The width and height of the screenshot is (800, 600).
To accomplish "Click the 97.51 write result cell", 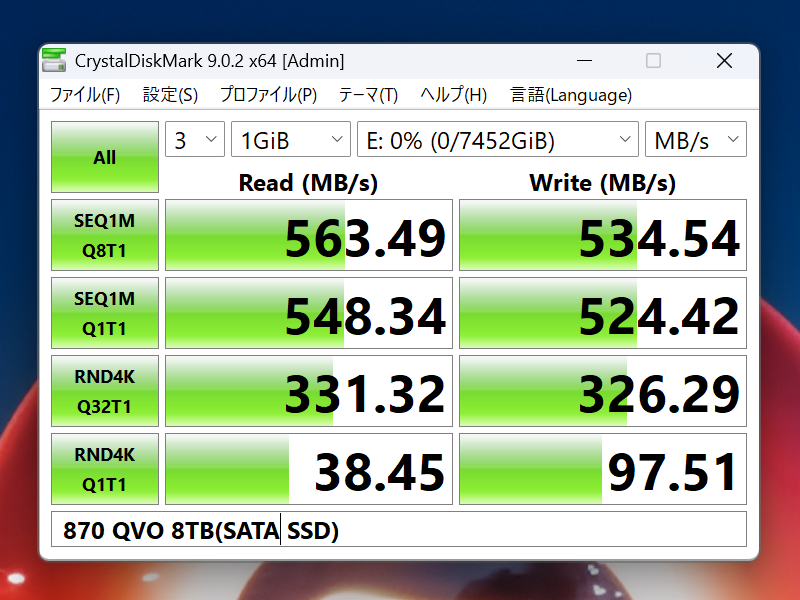I will [603, 469].
